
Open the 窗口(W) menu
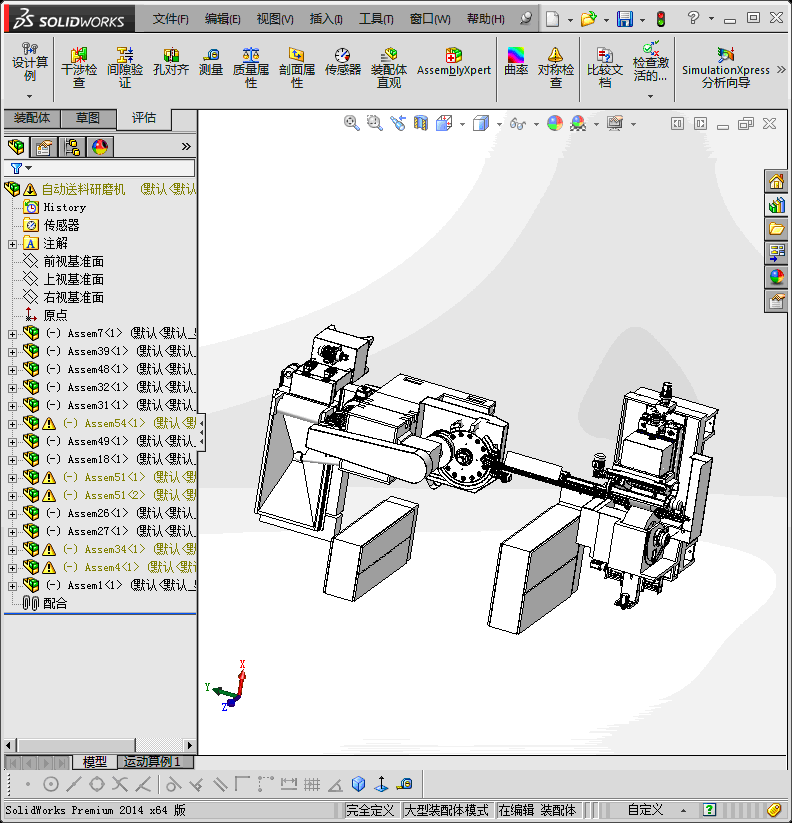click(x=430, y=19)
